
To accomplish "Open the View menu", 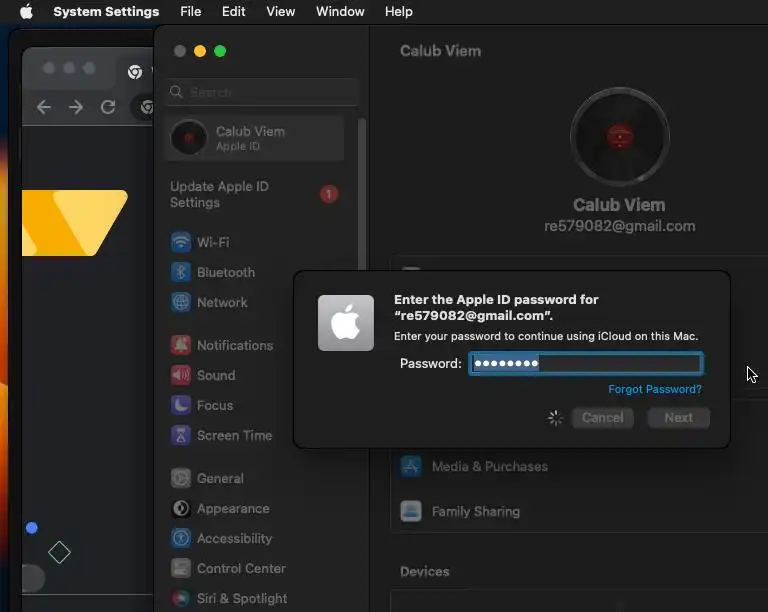I will (281, 11).
